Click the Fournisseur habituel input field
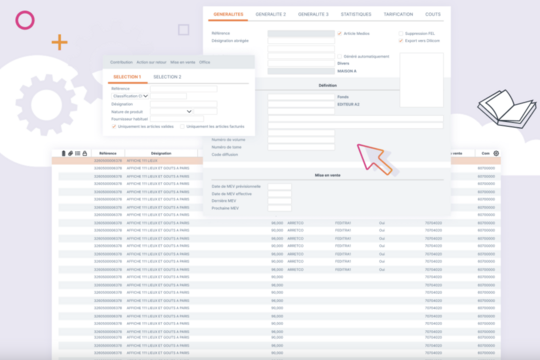540x360 pixels. click(x=177, y=119)
